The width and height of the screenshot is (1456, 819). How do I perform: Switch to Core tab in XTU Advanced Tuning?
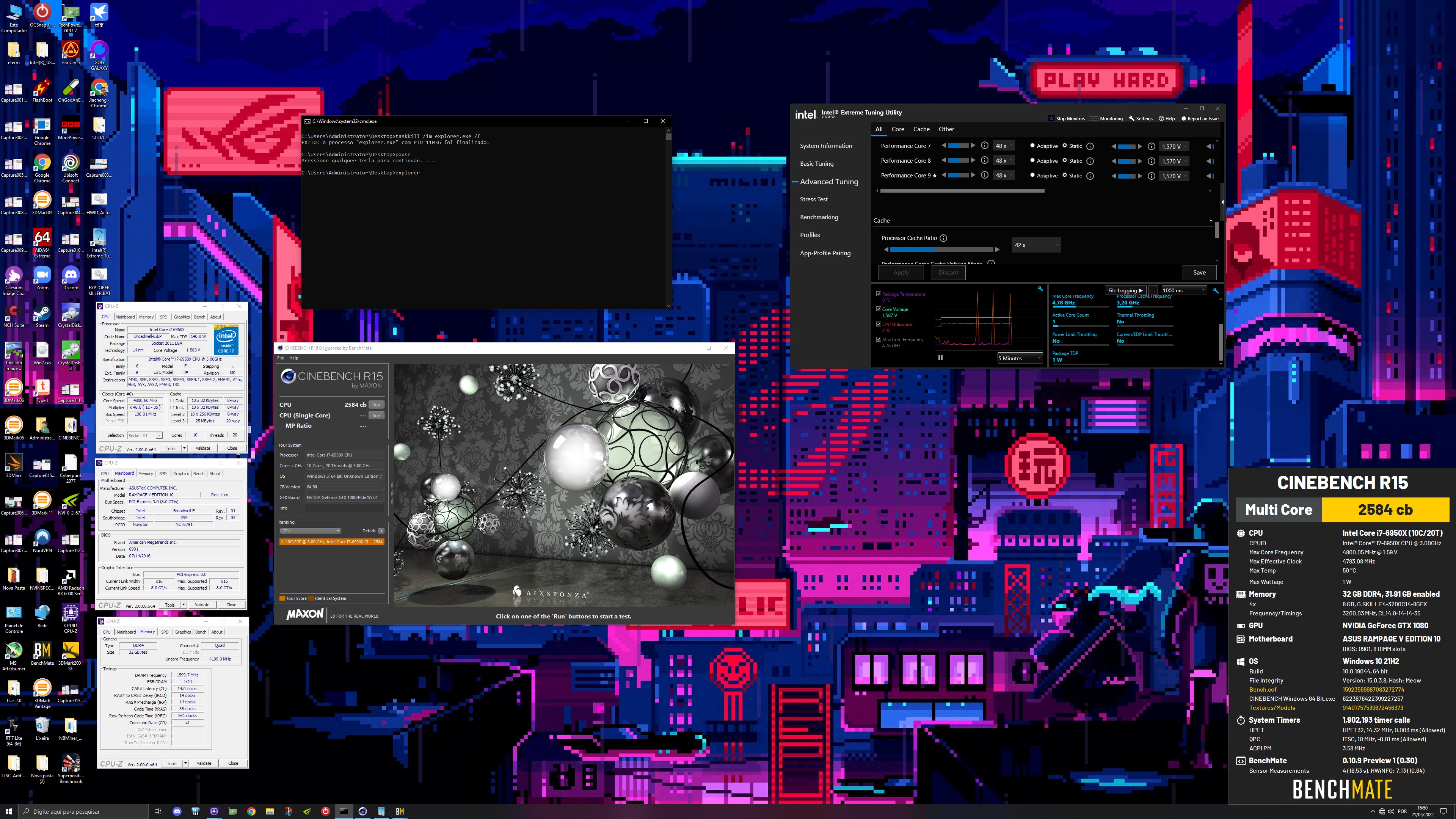(897, 129)
